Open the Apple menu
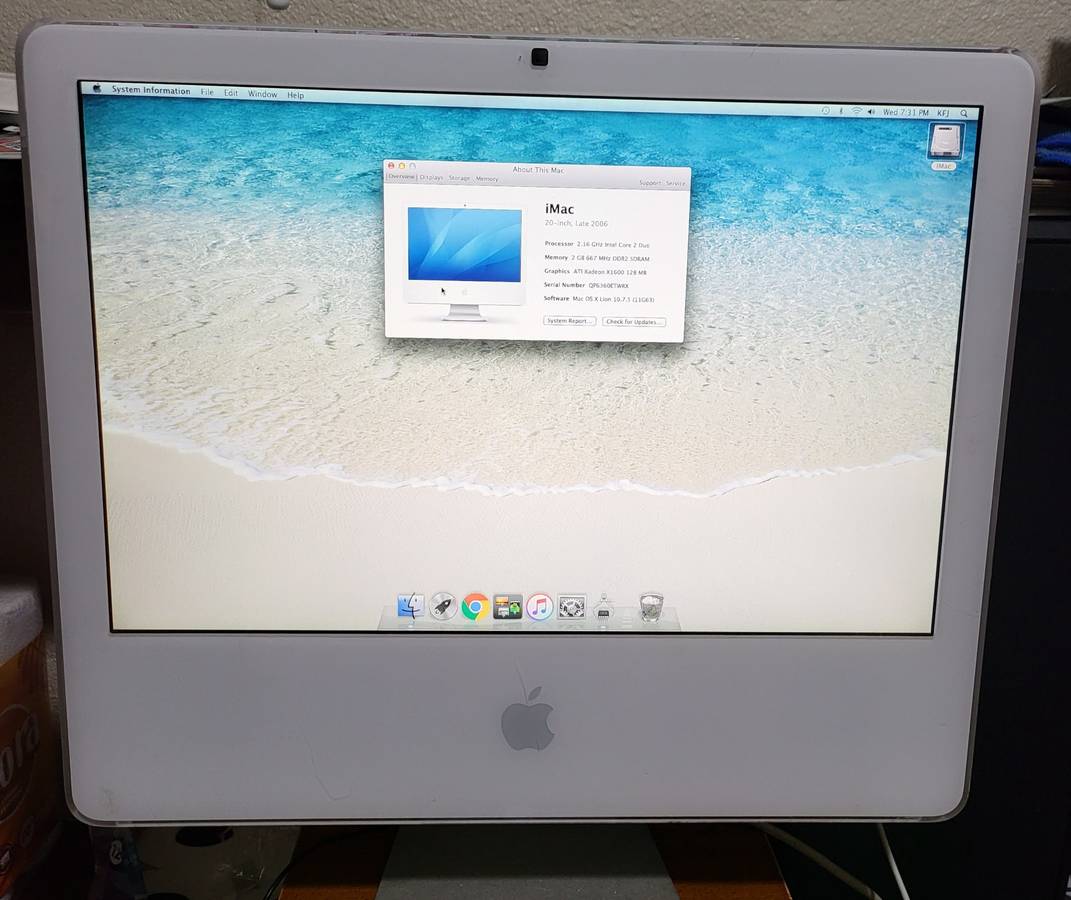 tap(96, 88)
